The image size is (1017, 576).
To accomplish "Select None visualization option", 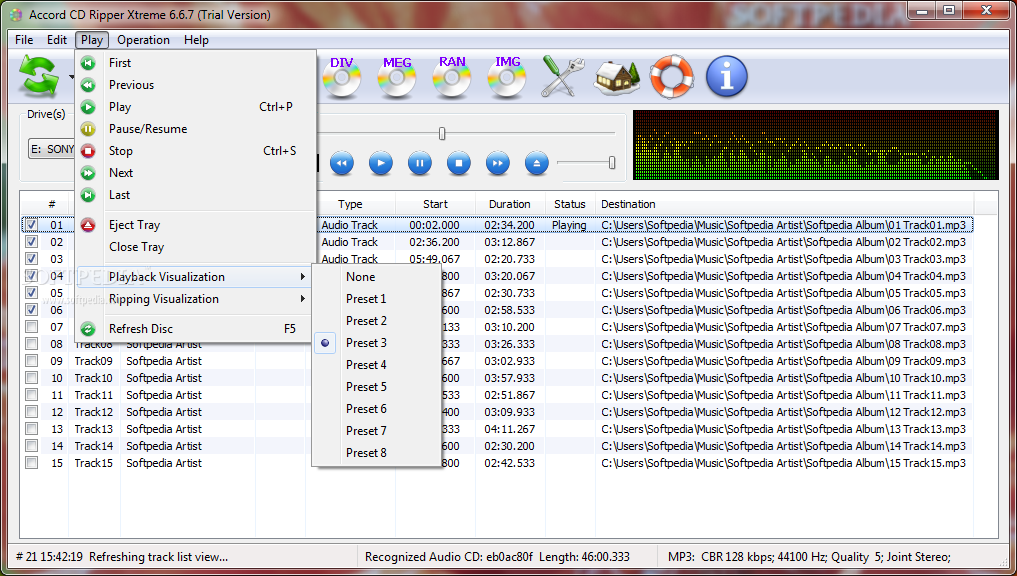I will (x=376, y=277).
